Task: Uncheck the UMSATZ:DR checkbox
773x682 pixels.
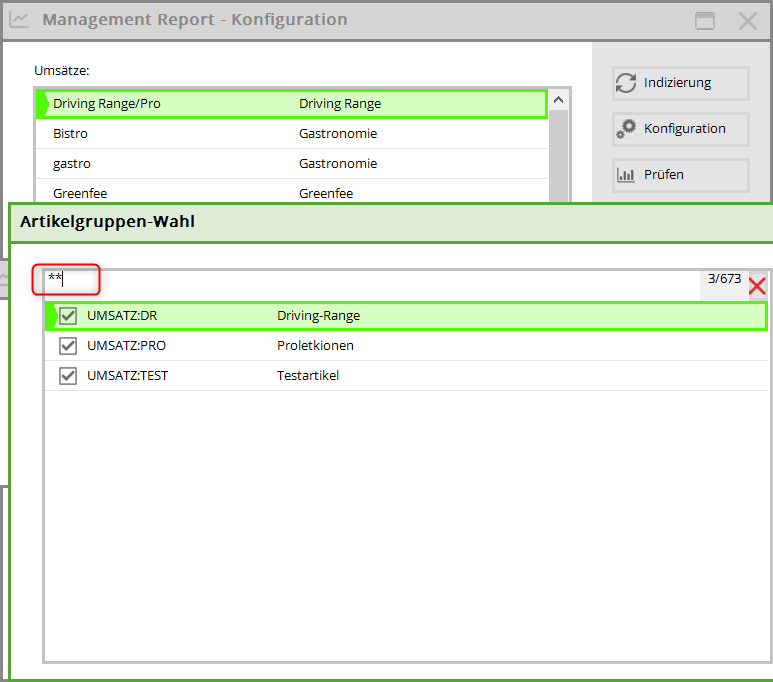Action: point(68,316)
